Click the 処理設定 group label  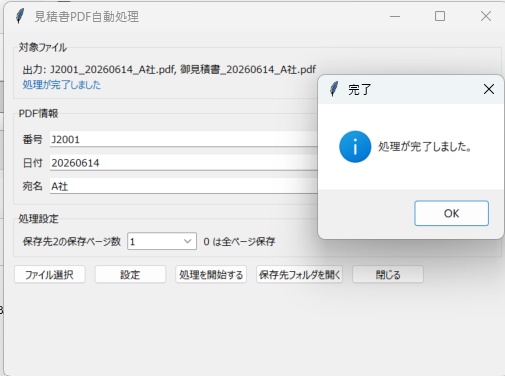pos(38,219)
